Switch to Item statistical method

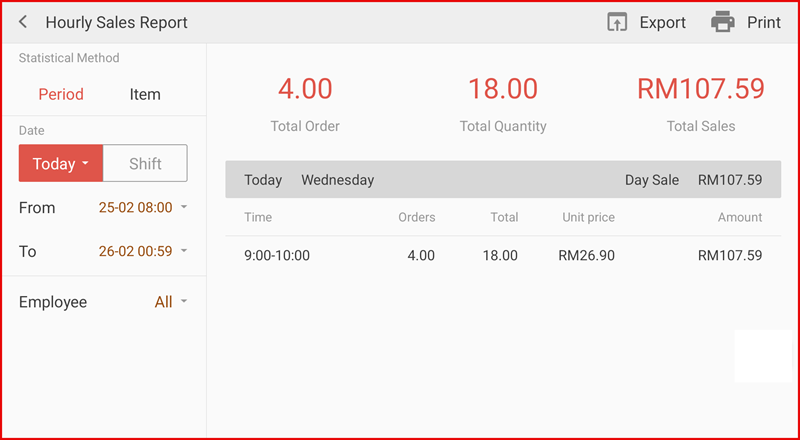click(145, 94)
